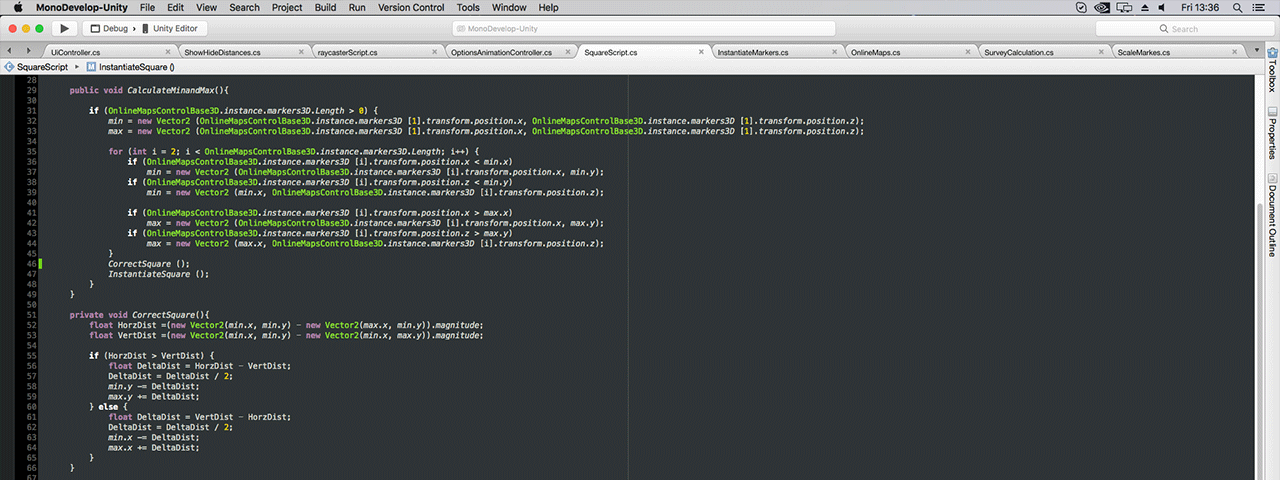
Task: Click the SquareScript class icon in breadcrumb
Action: point(9,67)
